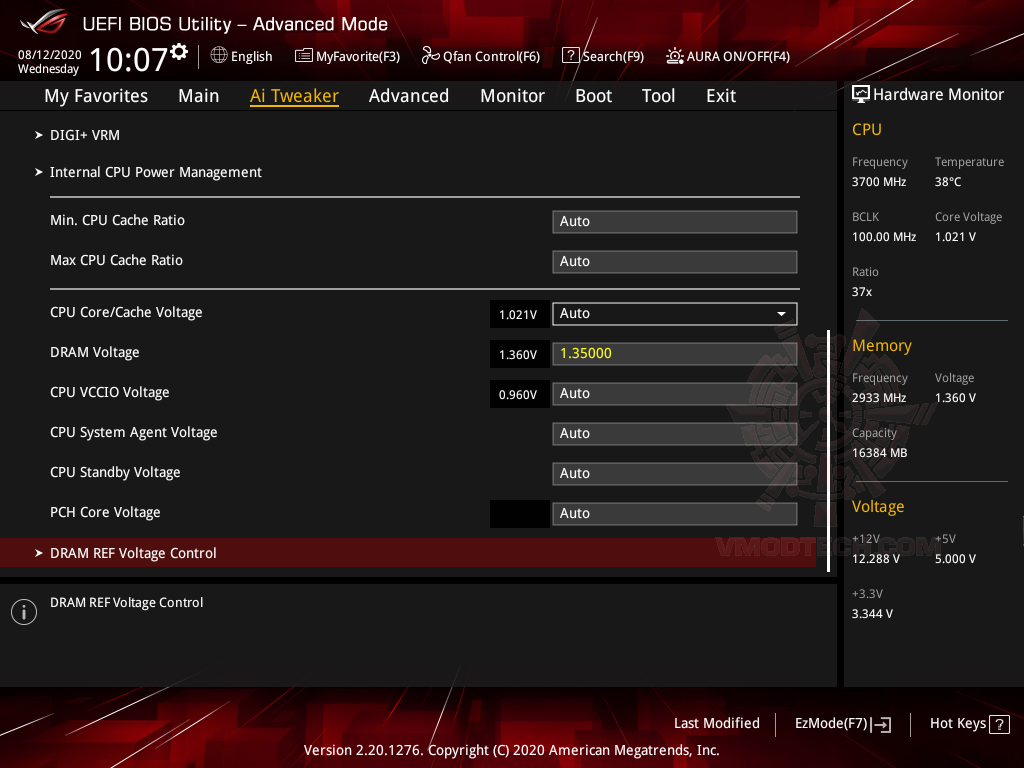Screen dimensions: 1024x768
Task: Click the vertical scrollbar of settings list
Action: (x=828, y=451)
